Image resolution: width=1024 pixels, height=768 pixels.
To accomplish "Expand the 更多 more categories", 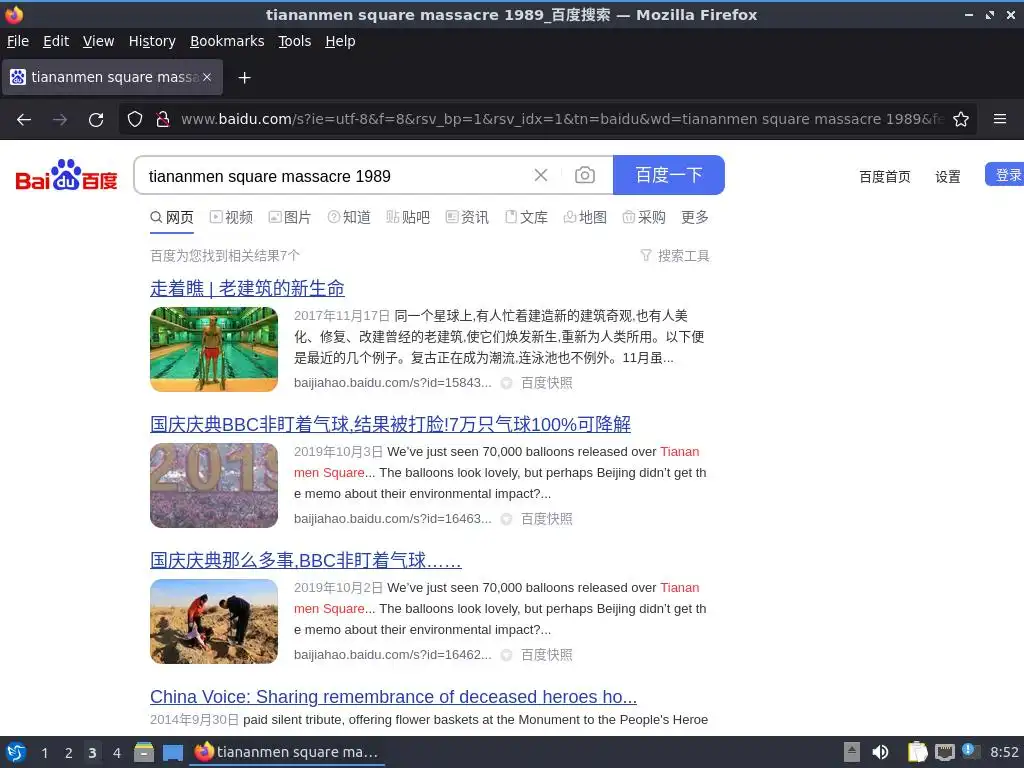I will tap(695, 217).
